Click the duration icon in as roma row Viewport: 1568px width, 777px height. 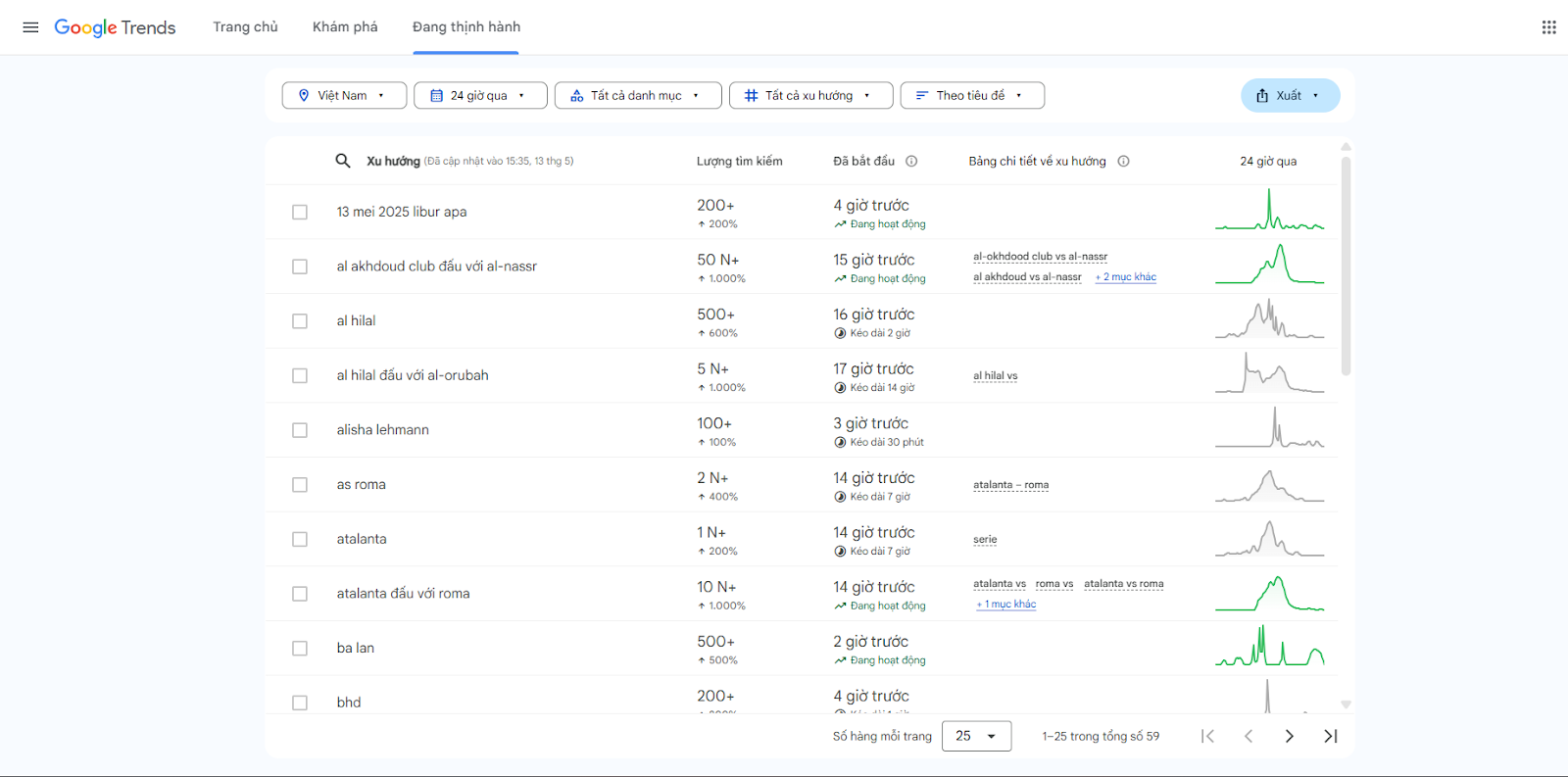tap(840, 497)
